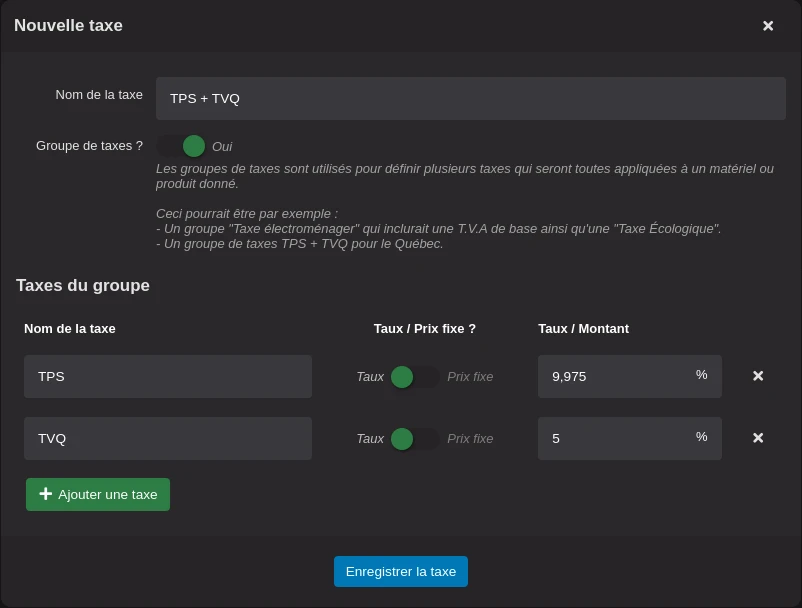Select 'Prix fixe' label in the TPS row
802x608 pixels.
click(x=470, y=377)
